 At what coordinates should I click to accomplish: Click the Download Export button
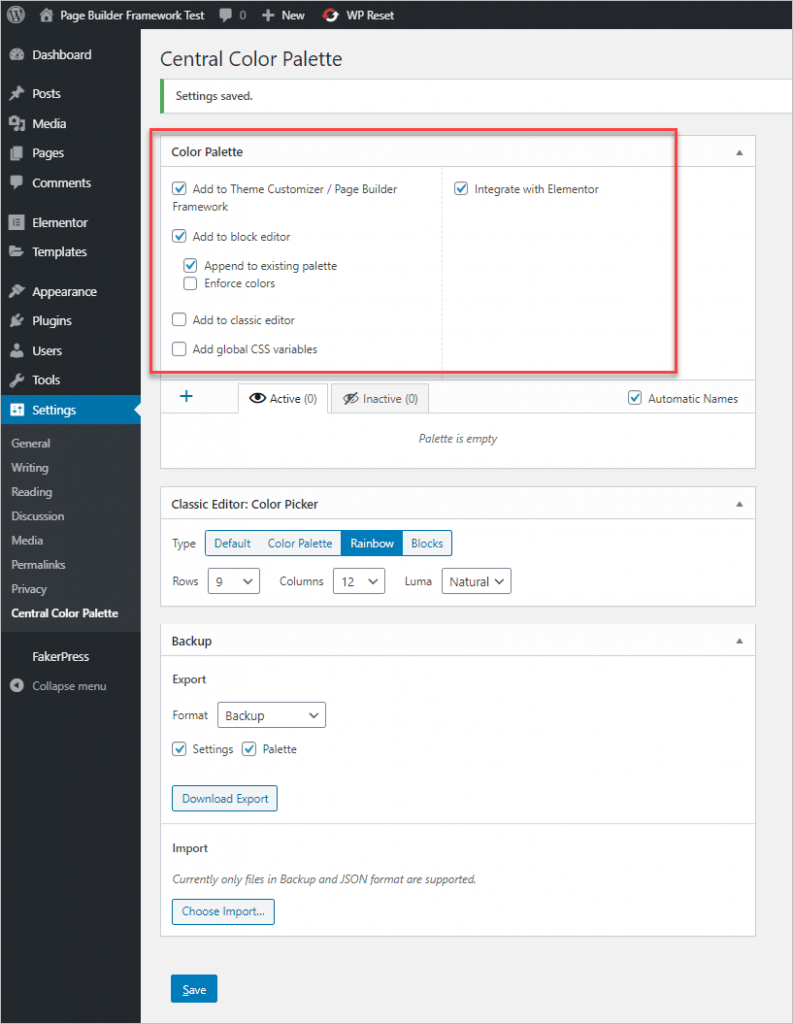click(225, 798)
